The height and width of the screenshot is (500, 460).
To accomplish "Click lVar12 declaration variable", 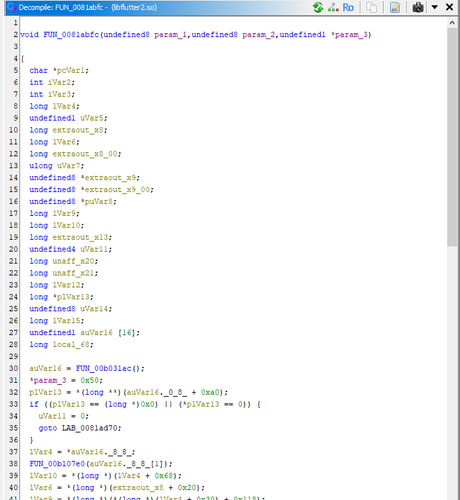I will pos(66,285).
